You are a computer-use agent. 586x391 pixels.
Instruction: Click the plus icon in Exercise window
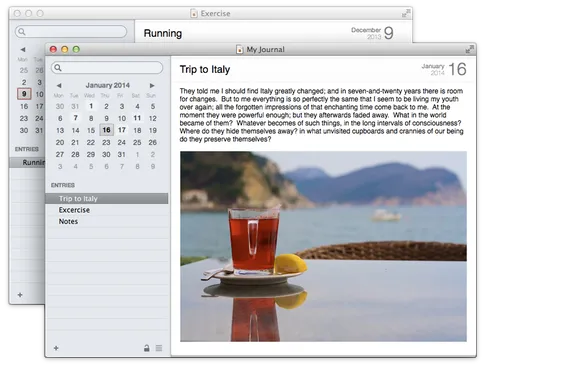pyautogui.click(x=20, y=295)
